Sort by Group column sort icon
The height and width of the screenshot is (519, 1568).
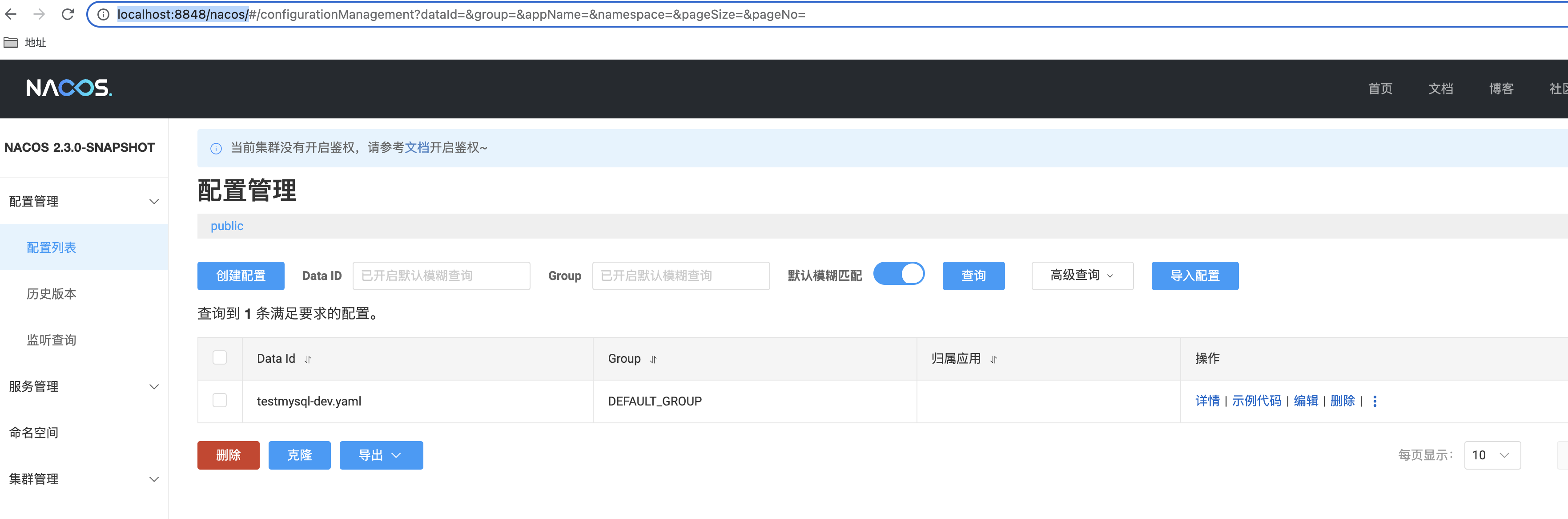click(653, 359)
